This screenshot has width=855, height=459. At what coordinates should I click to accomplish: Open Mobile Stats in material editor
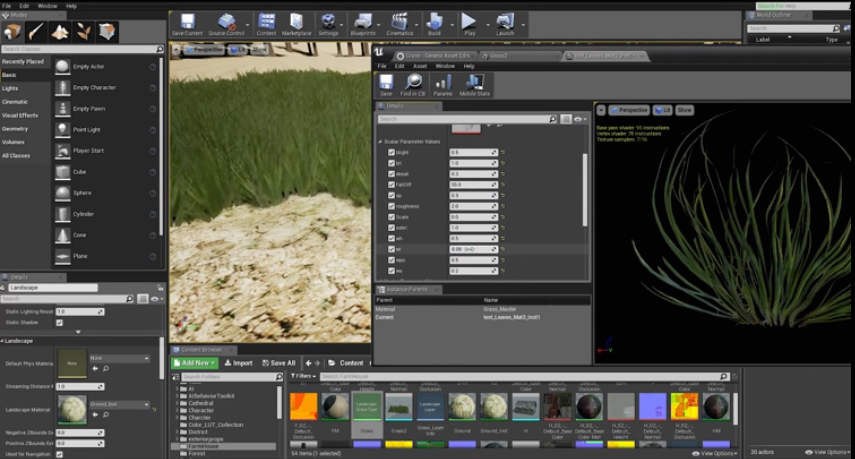(474, 86)
